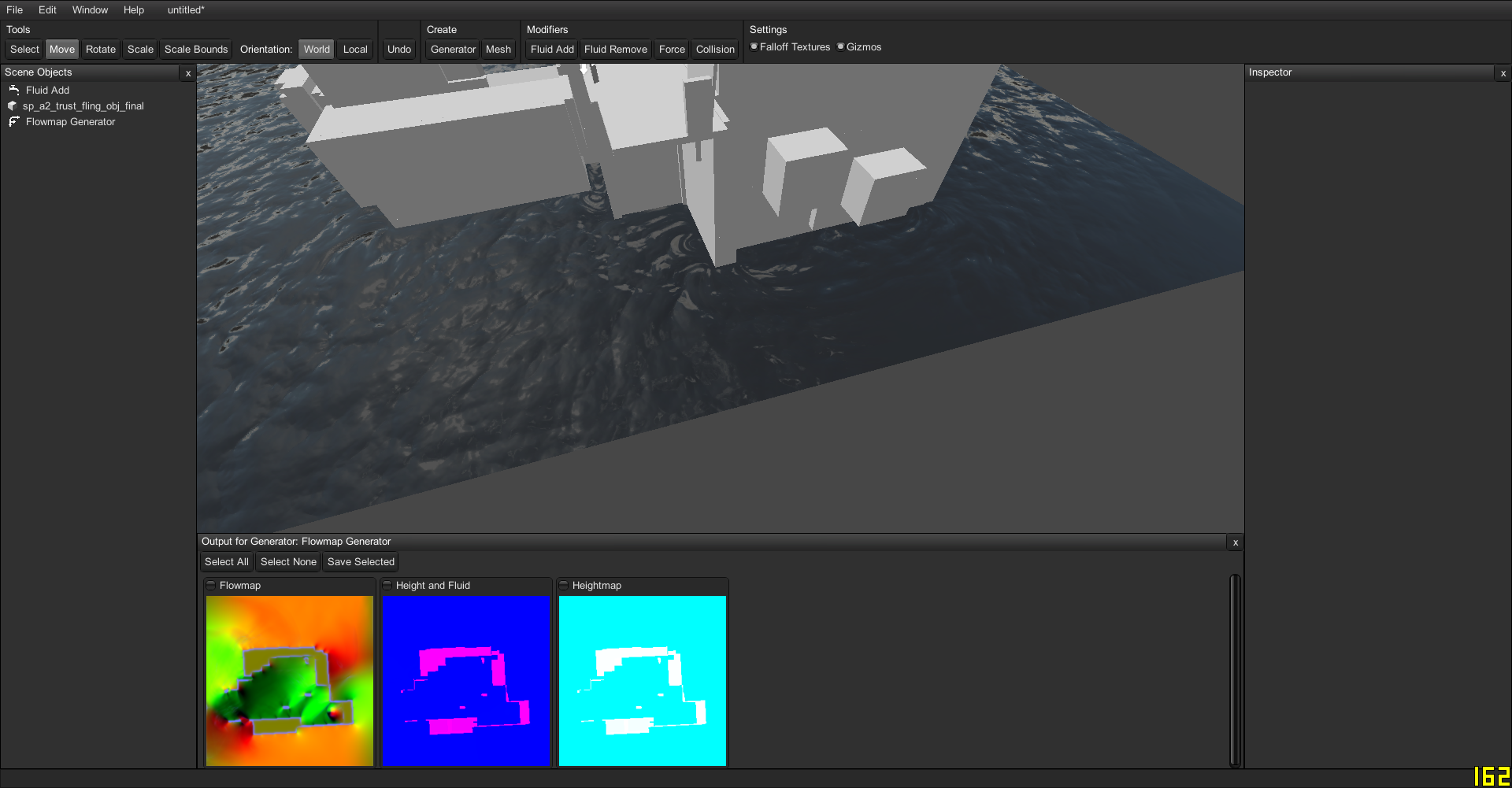The width and height of the screenshot is (1512, 788).
Task: Create a new Mesh
Action: click(x=498, y=49)
